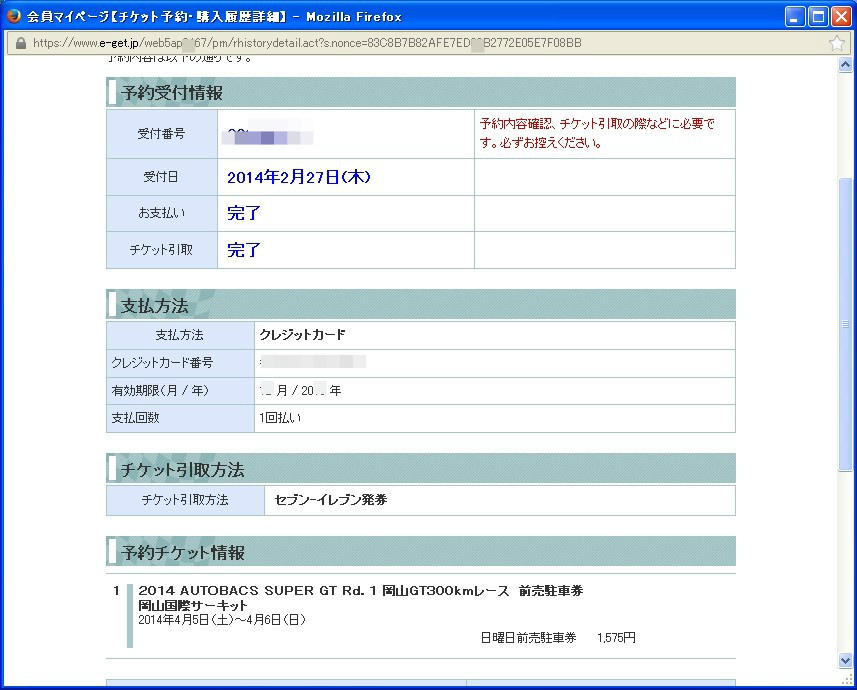Screen dimensions: 857x690
Task: Click the セブン-イレブン発券 value
Action: [331, 500]
